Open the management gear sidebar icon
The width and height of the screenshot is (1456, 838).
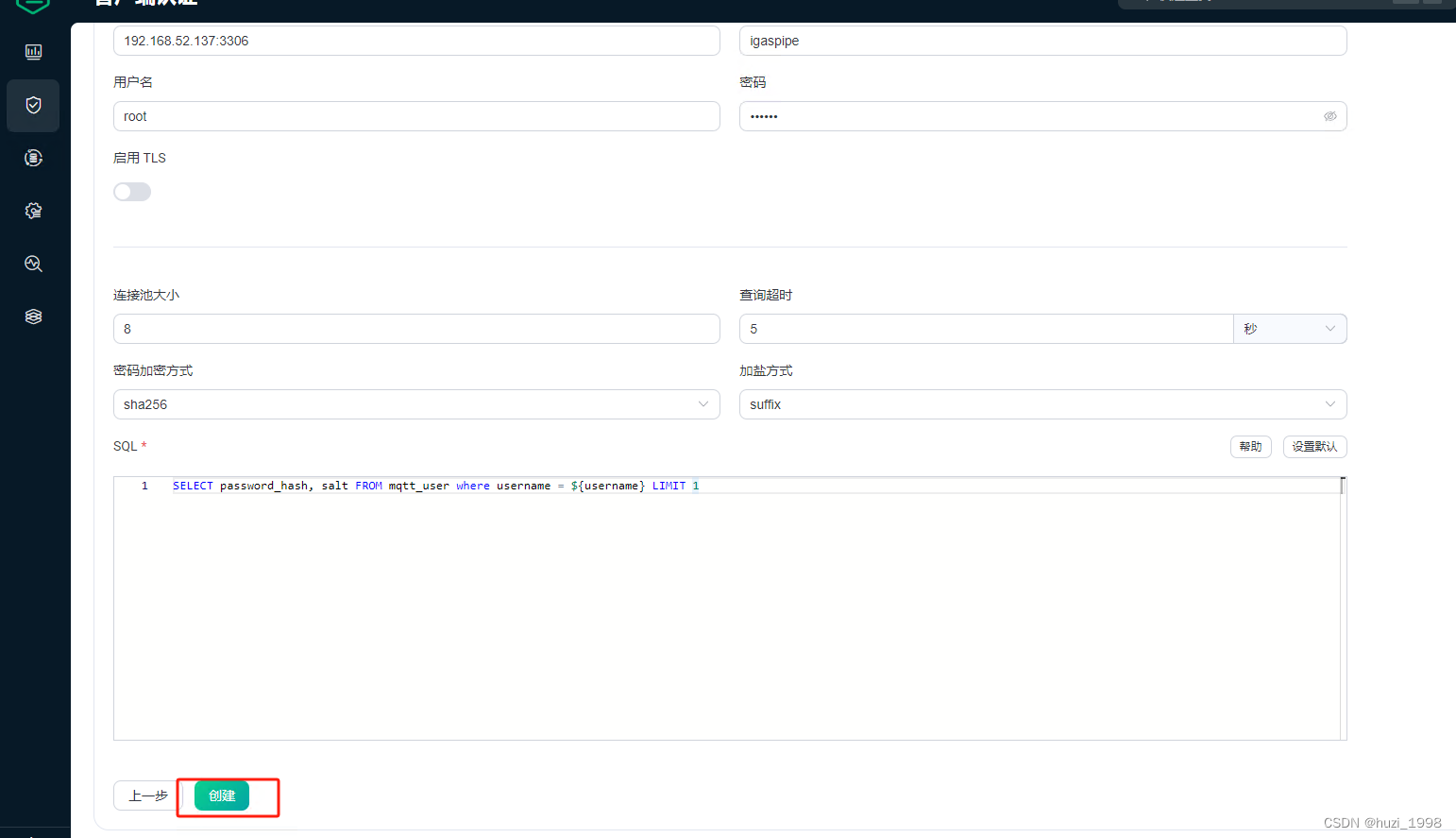(33, 211)
